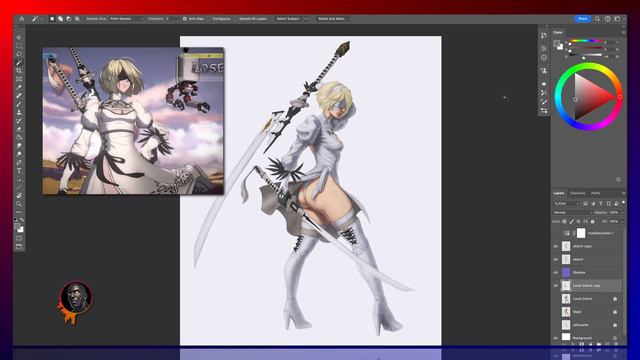
Task: Select the Eraser tool
Action: (19, 129)
